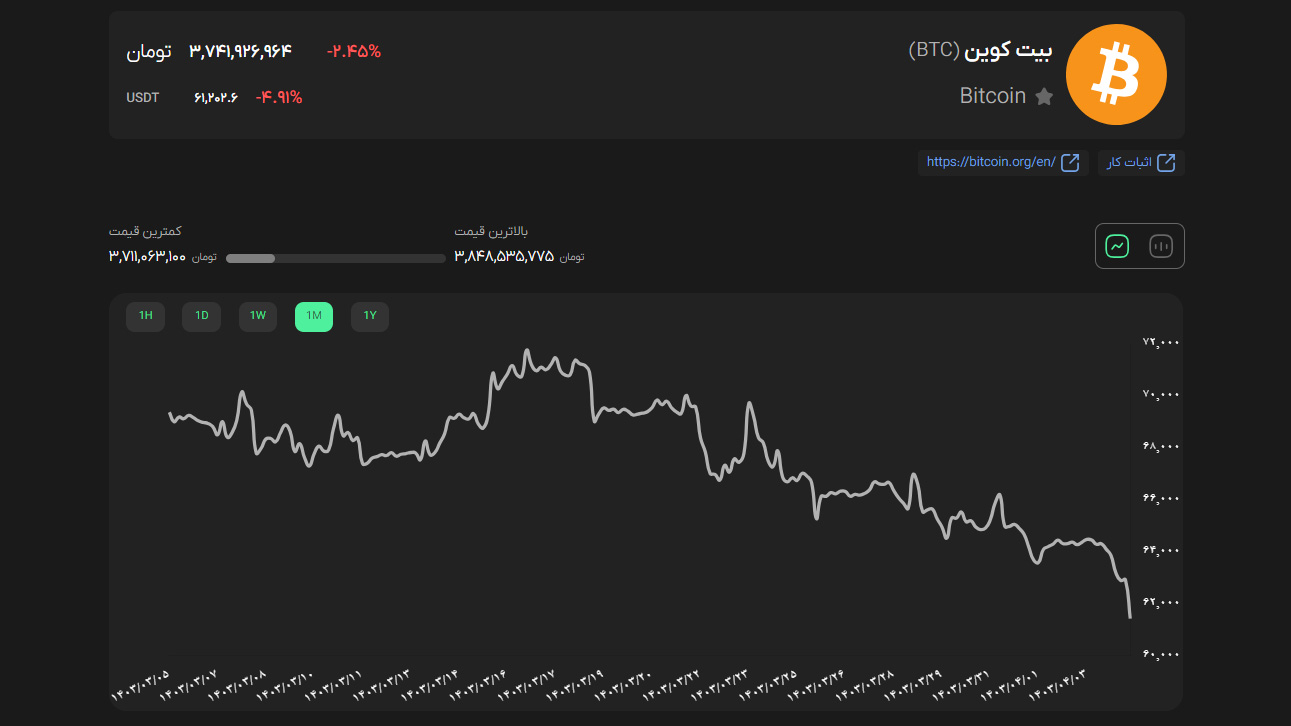Image resolution: width=1291 pixels, height=726 pixels.
Task: Click the peak of the price line
Action: point(527,351)
